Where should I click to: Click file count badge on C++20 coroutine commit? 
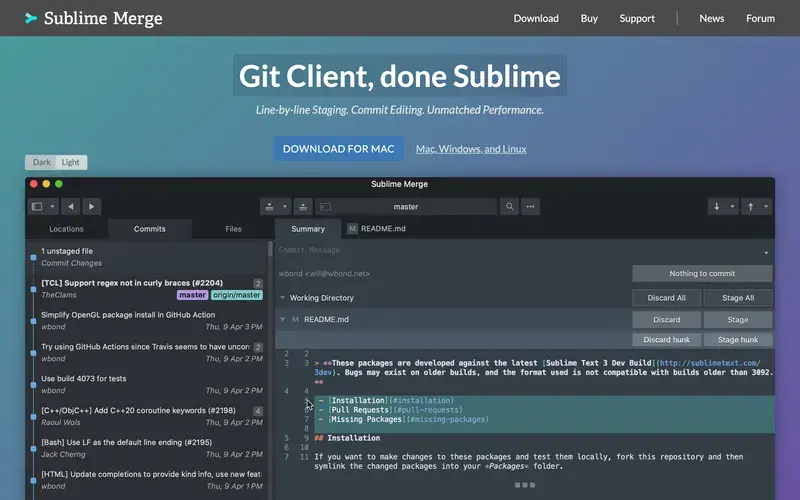coord(258,411)
